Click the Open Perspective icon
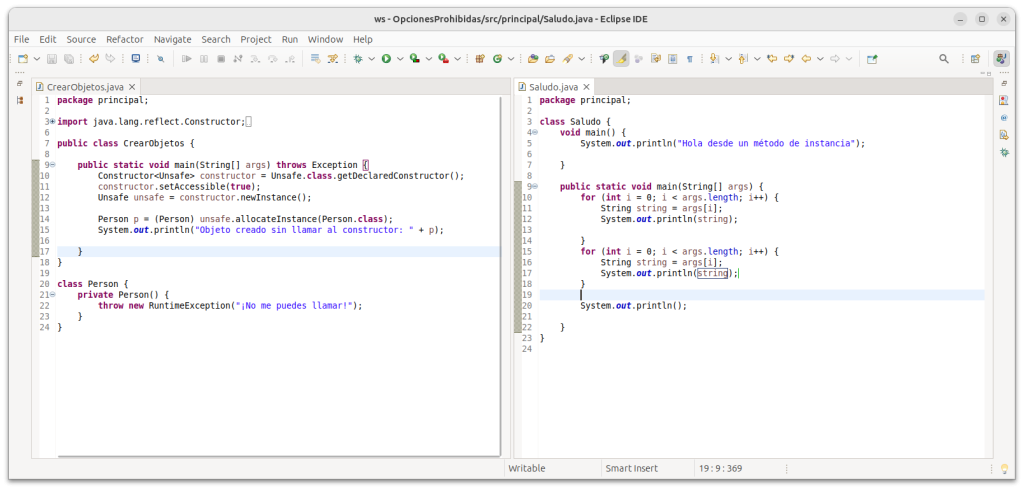 (975, 59)
